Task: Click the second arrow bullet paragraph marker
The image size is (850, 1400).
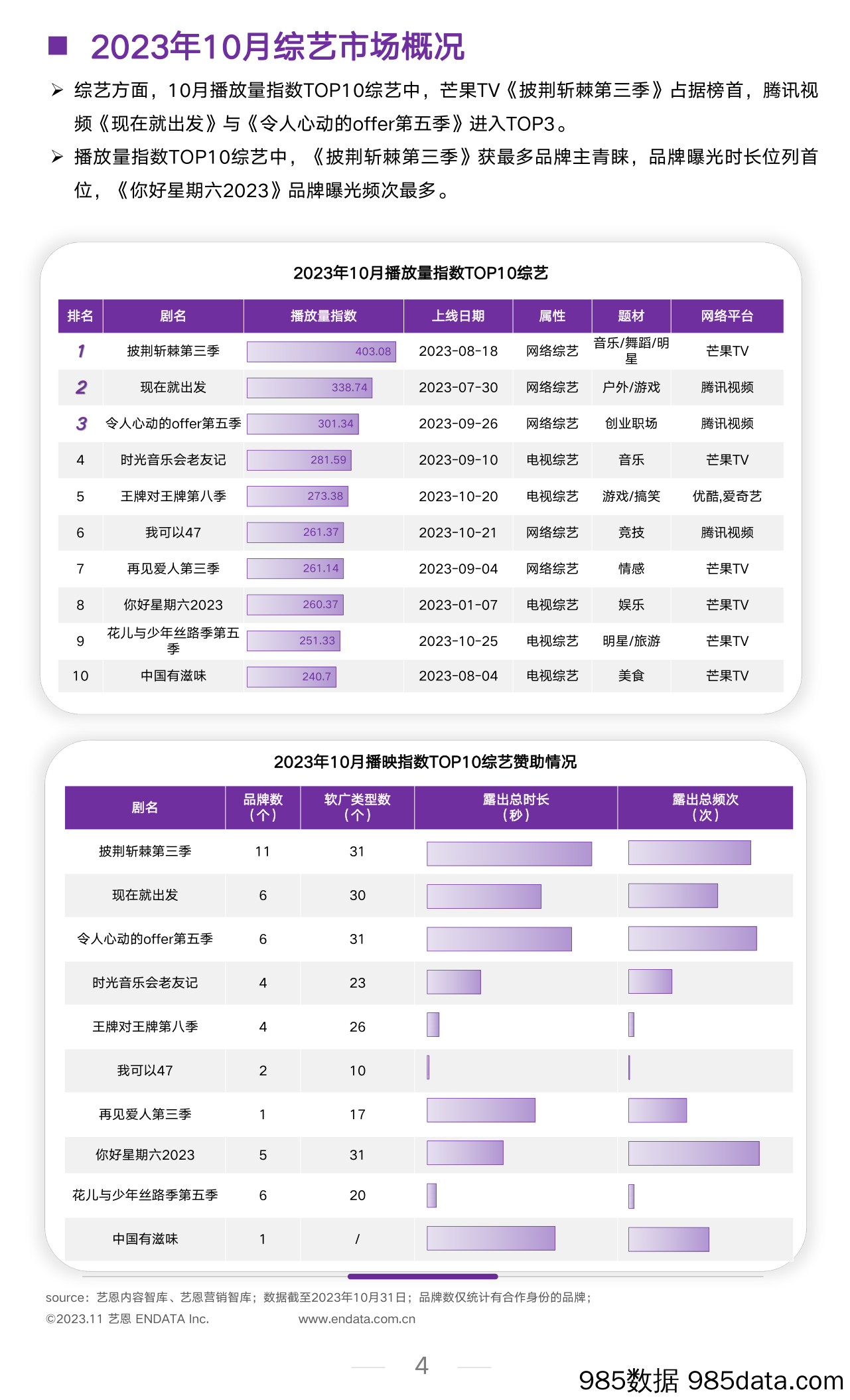Action: [57, 157]
